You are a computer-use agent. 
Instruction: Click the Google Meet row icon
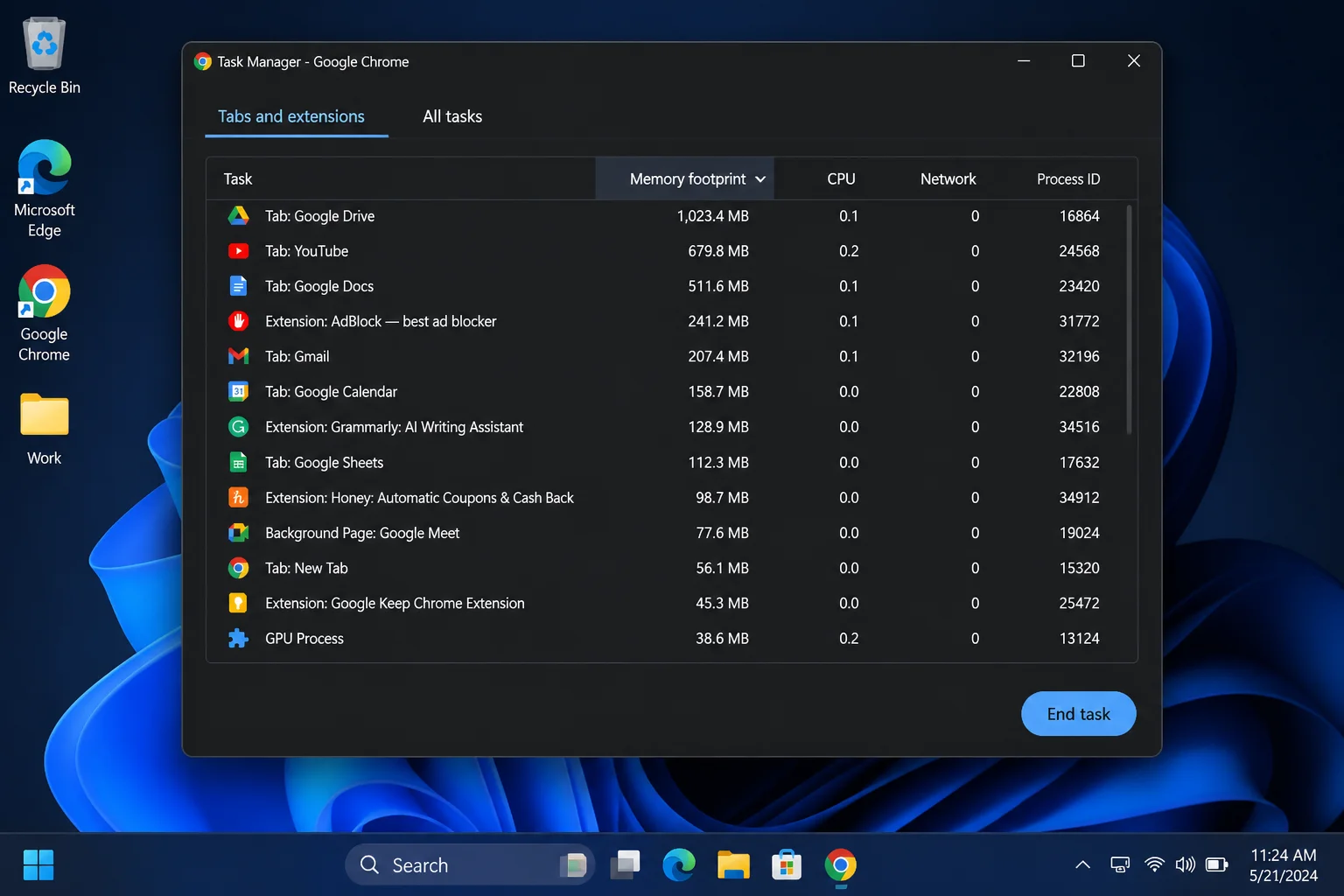(x=238, y=533)
